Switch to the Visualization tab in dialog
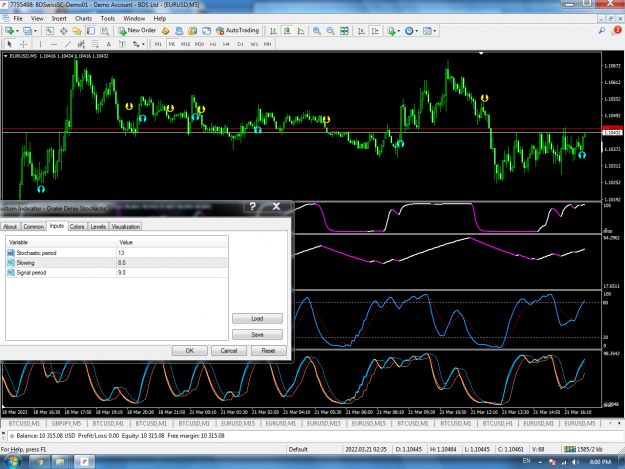 coord(126,226)
